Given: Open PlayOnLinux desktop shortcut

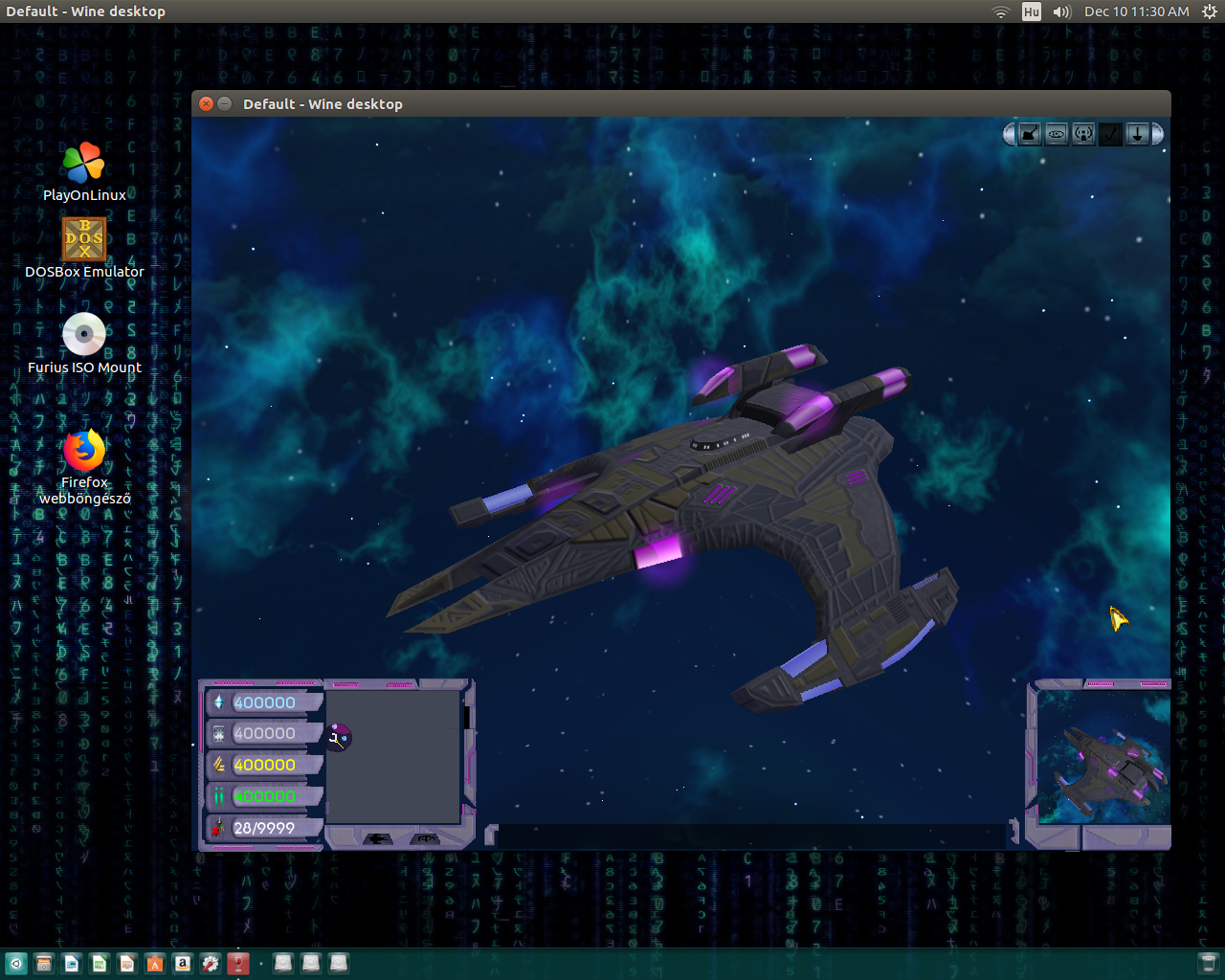Looking at the screenshot, I should coord(84,164).
